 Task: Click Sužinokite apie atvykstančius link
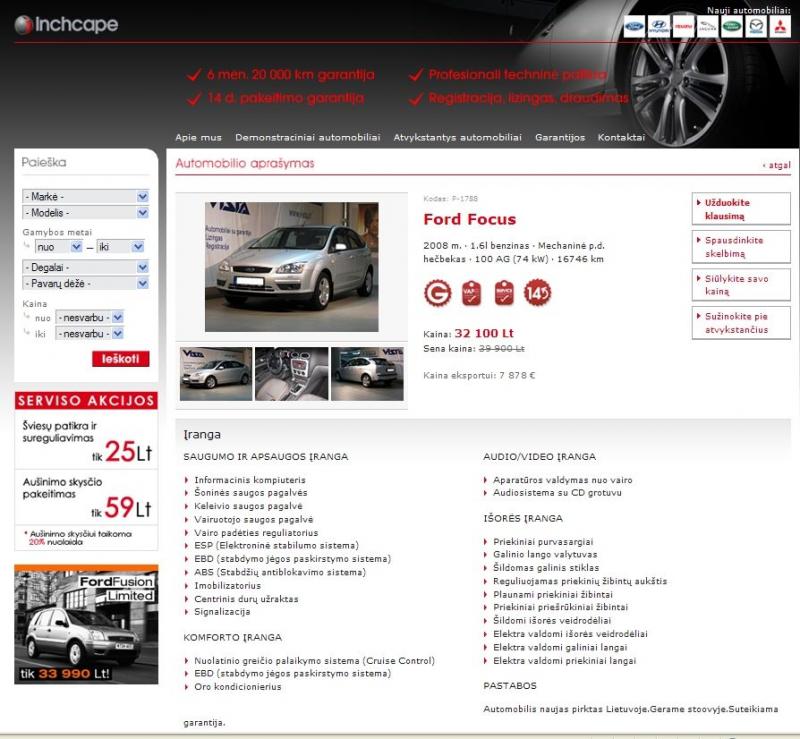coord(741,323)
